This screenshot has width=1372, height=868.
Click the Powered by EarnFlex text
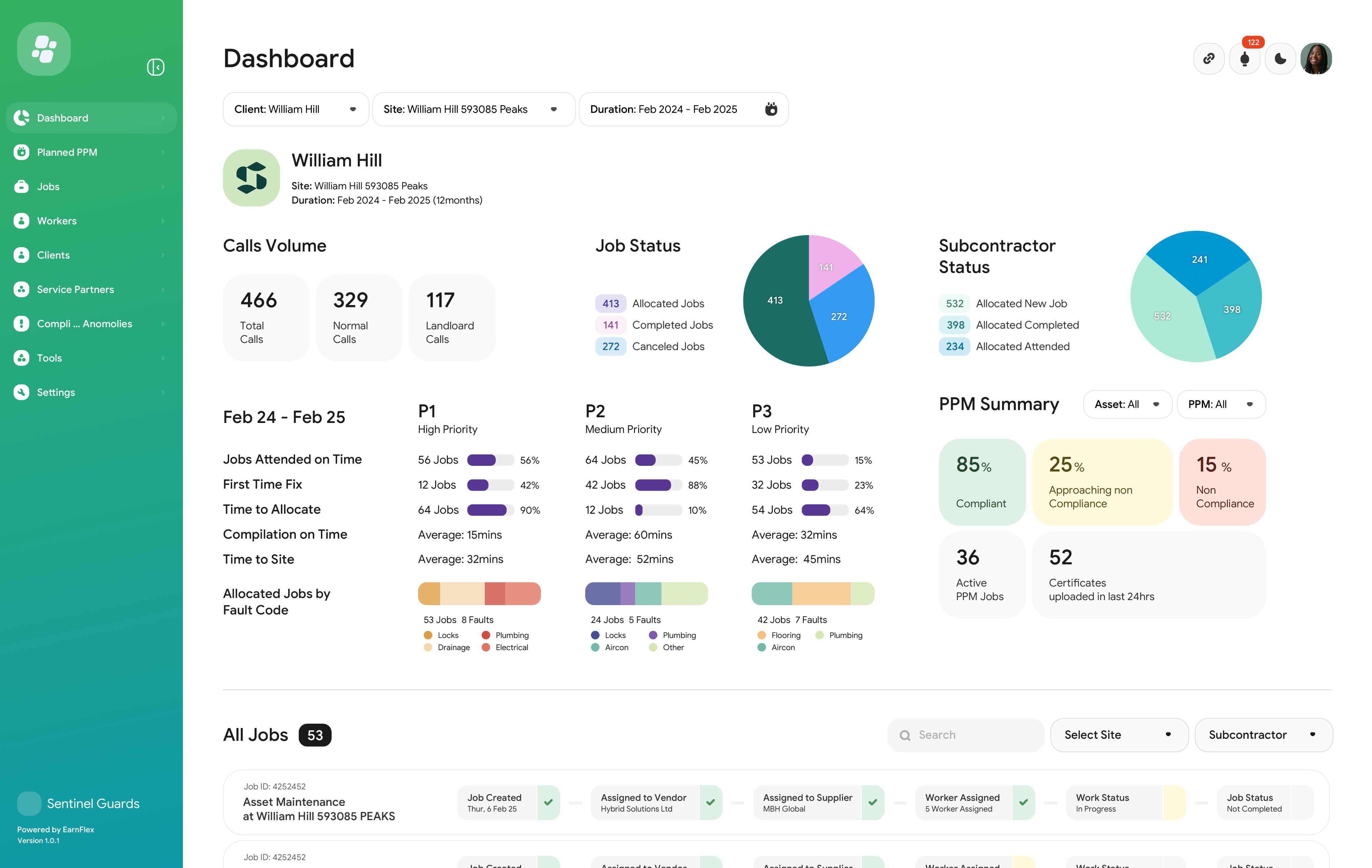pyautogui.click(x=55, y=830)
